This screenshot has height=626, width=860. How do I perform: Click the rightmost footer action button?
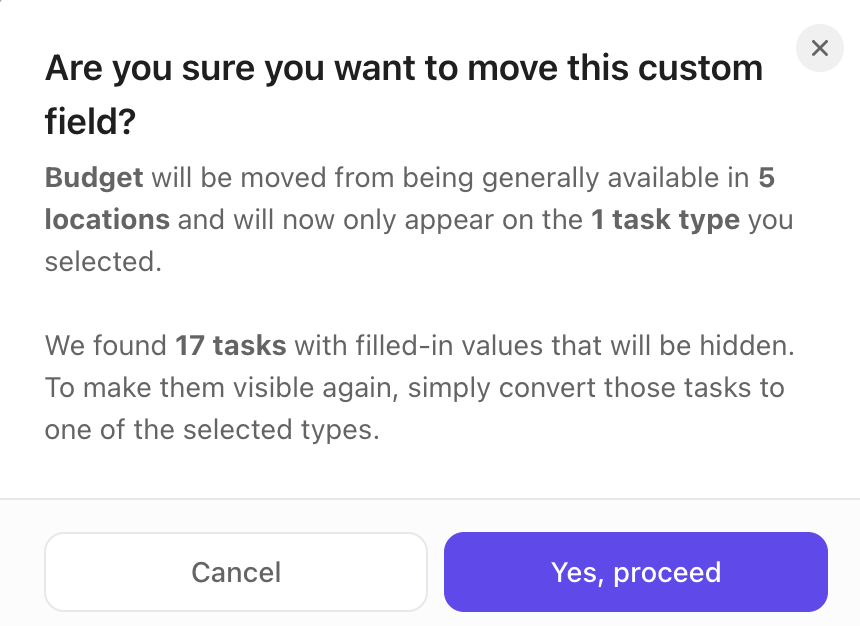pyautogui.click(x=636, y=572)
